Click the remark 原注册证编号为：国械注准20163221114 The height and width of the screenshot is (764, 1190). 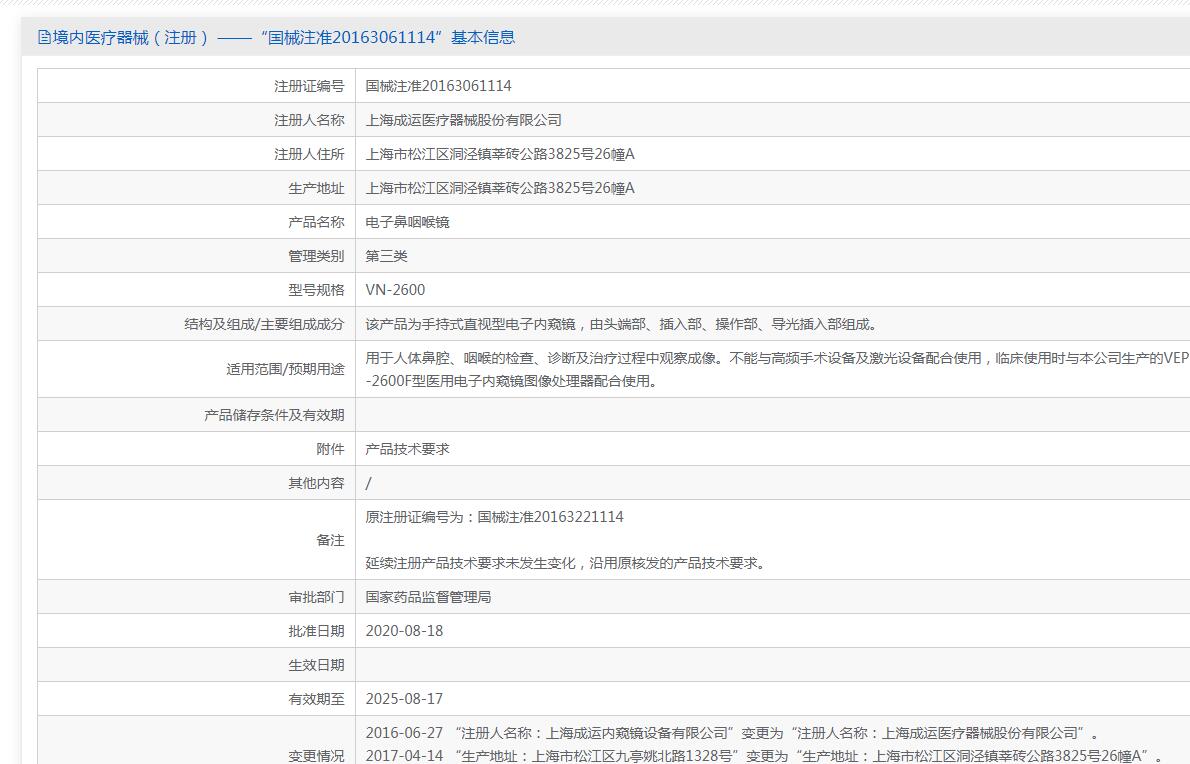(x=494, y=517)
